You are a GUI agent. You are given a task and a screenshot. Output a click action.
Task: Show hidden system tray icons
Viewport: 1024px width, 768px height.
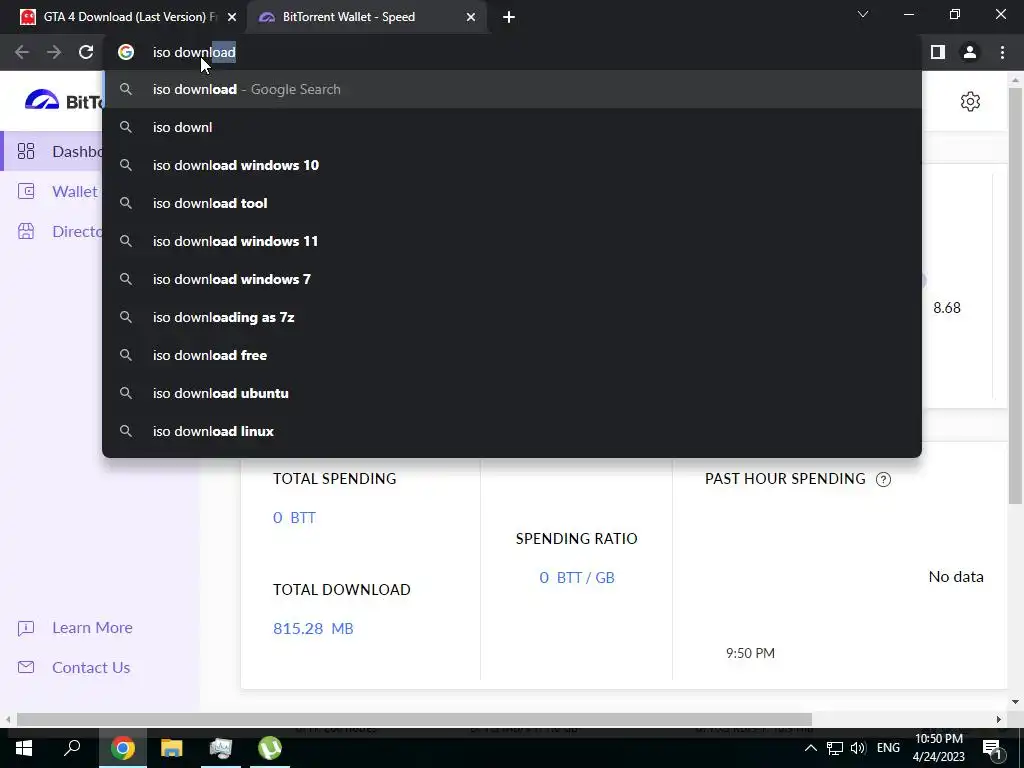[810, 748]
